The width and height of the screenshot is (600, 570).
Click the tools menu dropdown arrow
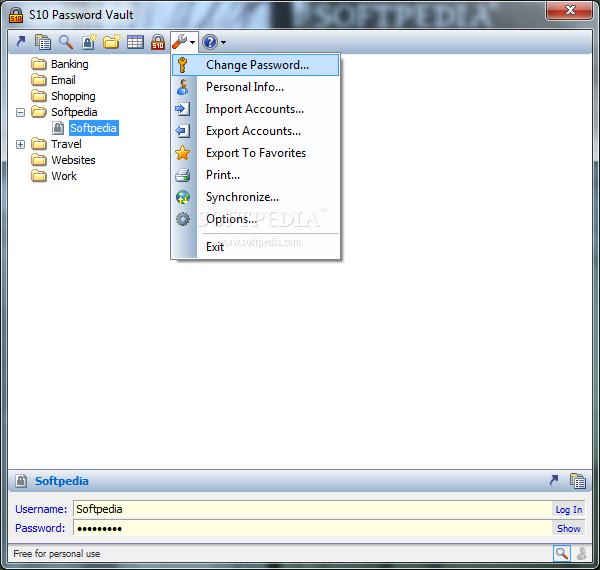[x=192, y=42]
